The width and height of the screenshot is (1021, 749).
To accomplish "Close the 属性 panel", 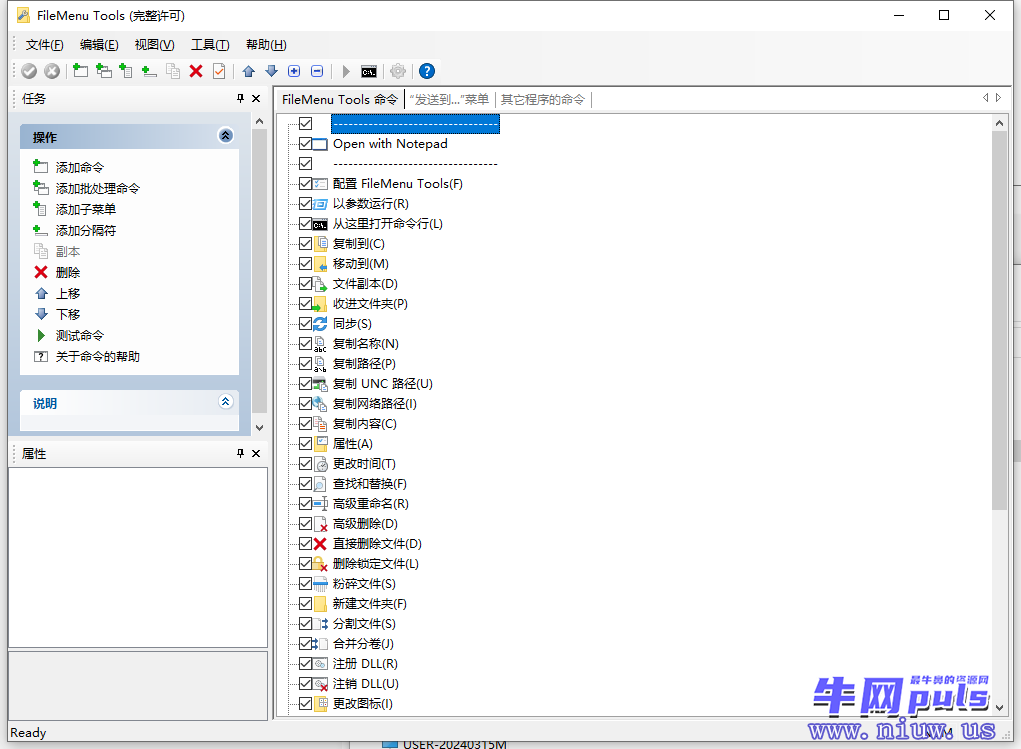I will pyautogui.click(x=256, y=453).
